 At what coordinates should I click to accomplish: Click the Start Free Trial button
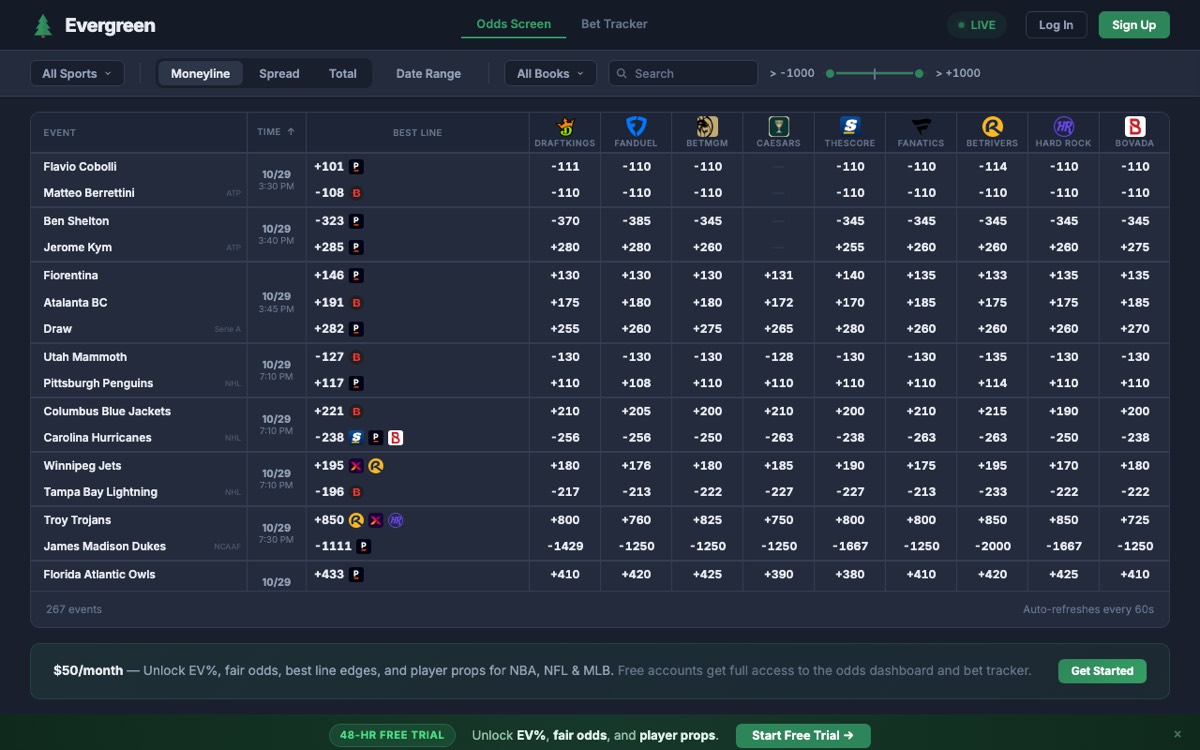point(803,735)
